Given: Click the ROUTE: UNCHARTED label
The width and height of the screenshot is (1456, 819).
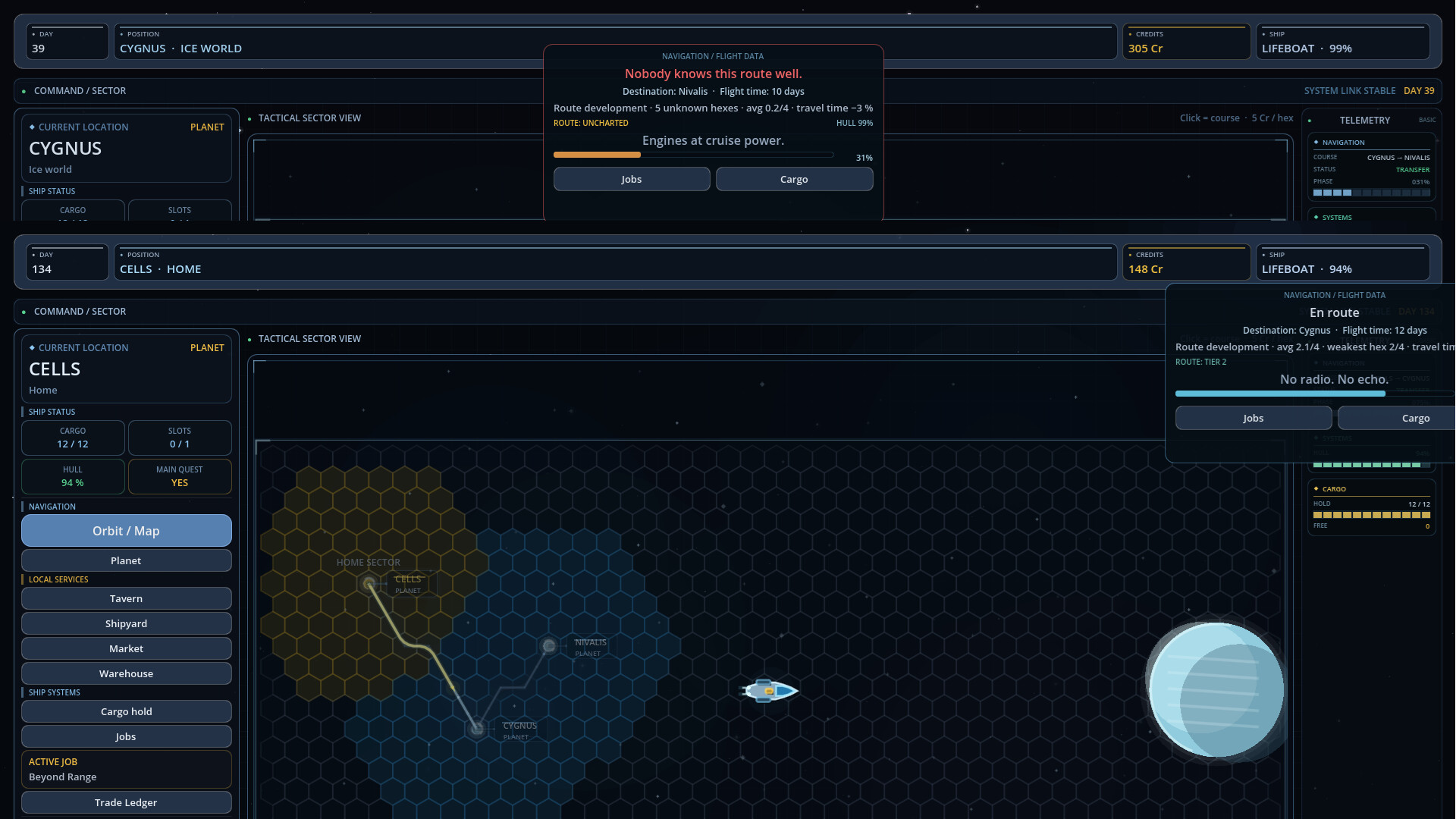Looking at the screenshot, I should coord(591,123).
